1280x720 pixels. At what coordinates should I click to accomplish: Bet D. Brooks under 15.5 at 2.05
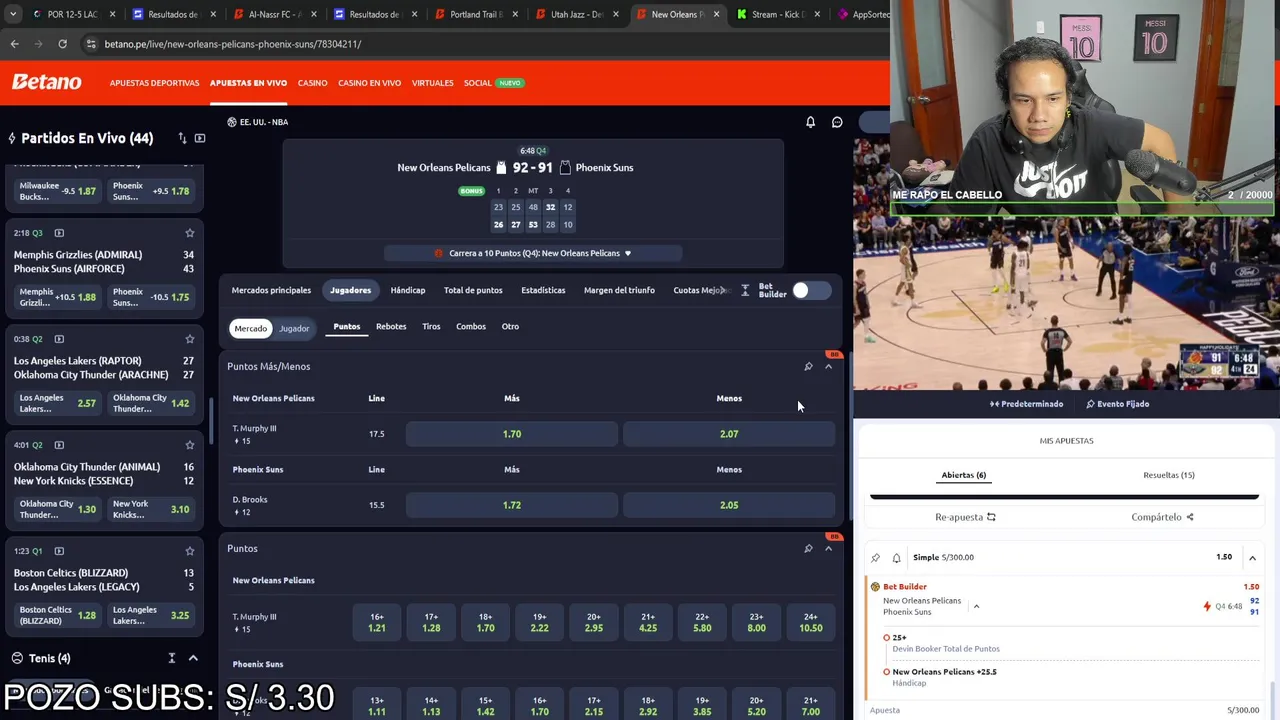point(729,505)
